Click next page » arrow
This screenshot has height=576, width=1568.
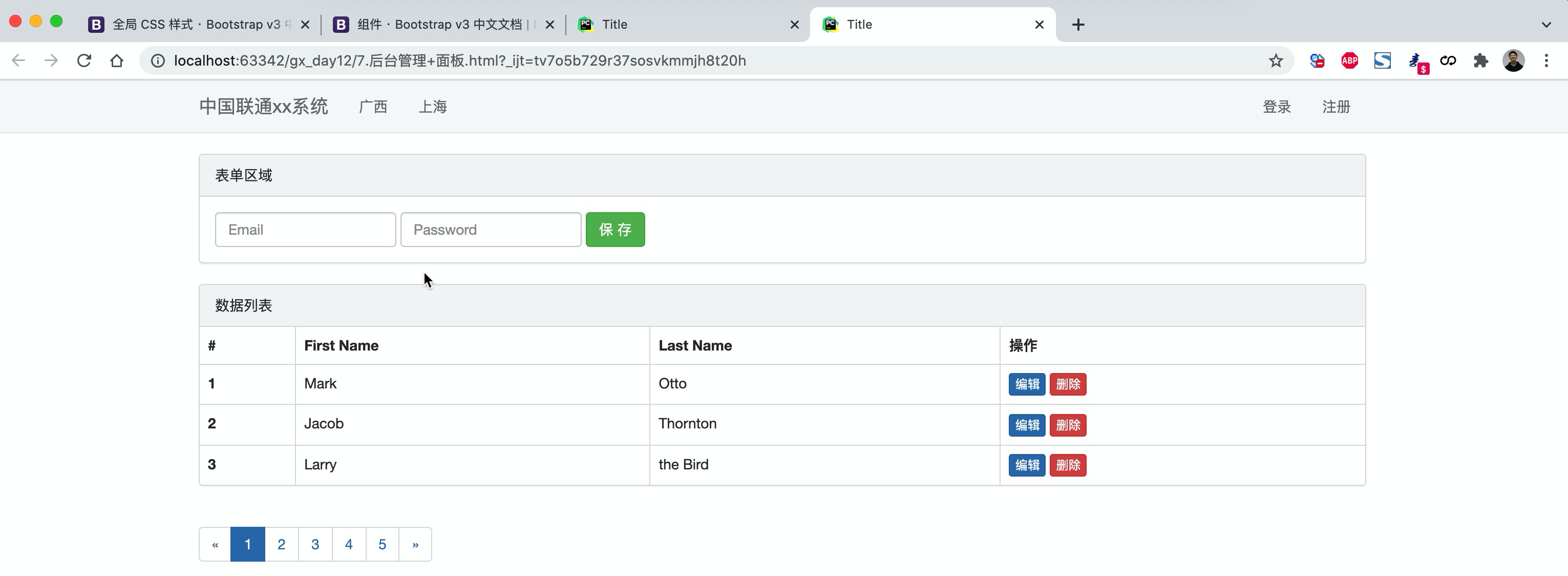click(x=415, y=544)
